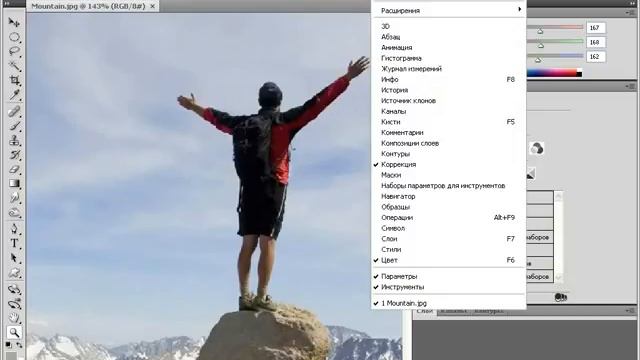Choose Инфо (F8) in the menu

point(448,79)
